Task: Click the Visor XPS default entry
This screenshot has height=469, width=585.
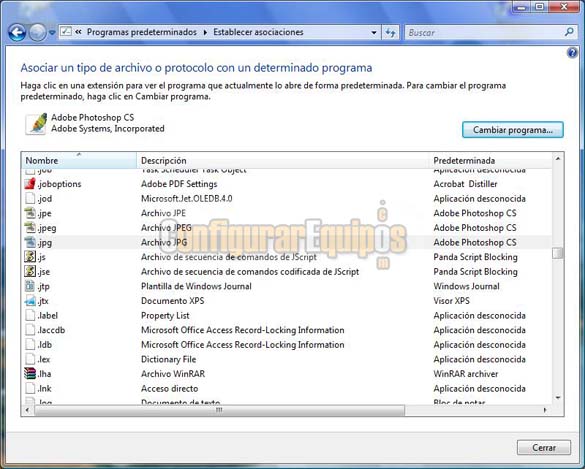Action: pos(451,301)
